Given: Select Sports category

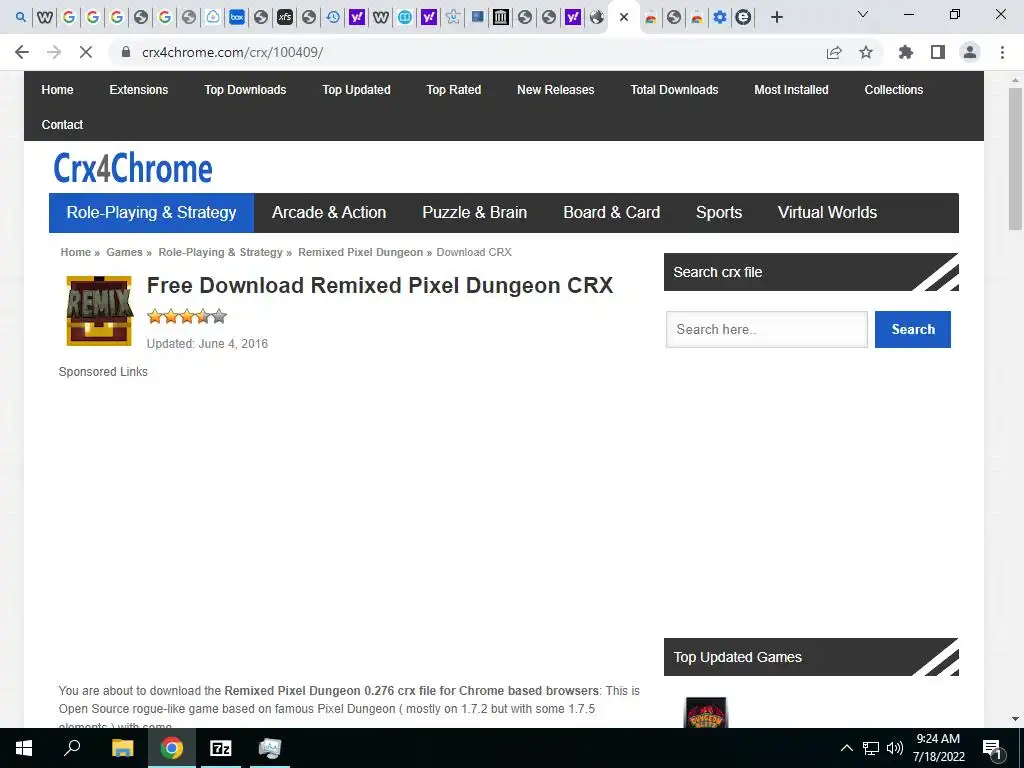Looking at the screenshot, I should click(x=718, y=212).
